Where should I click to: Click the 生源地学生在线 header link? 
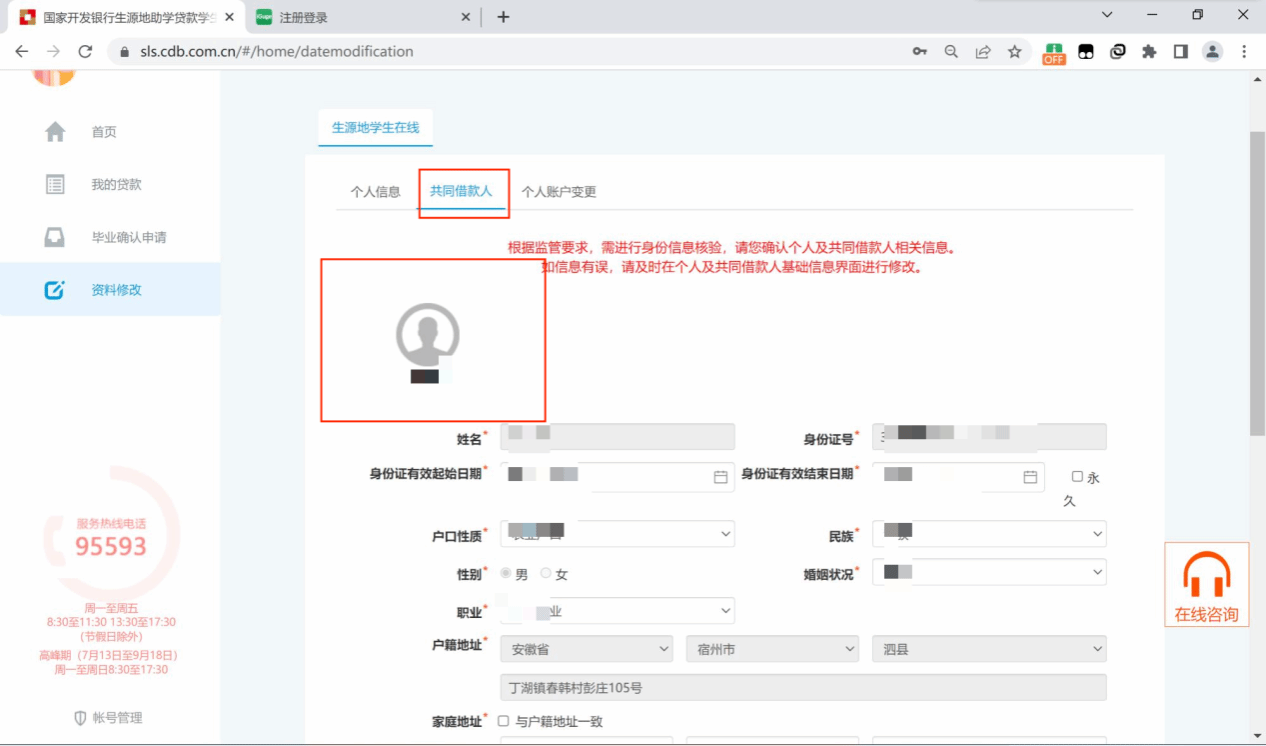(375, 128)
